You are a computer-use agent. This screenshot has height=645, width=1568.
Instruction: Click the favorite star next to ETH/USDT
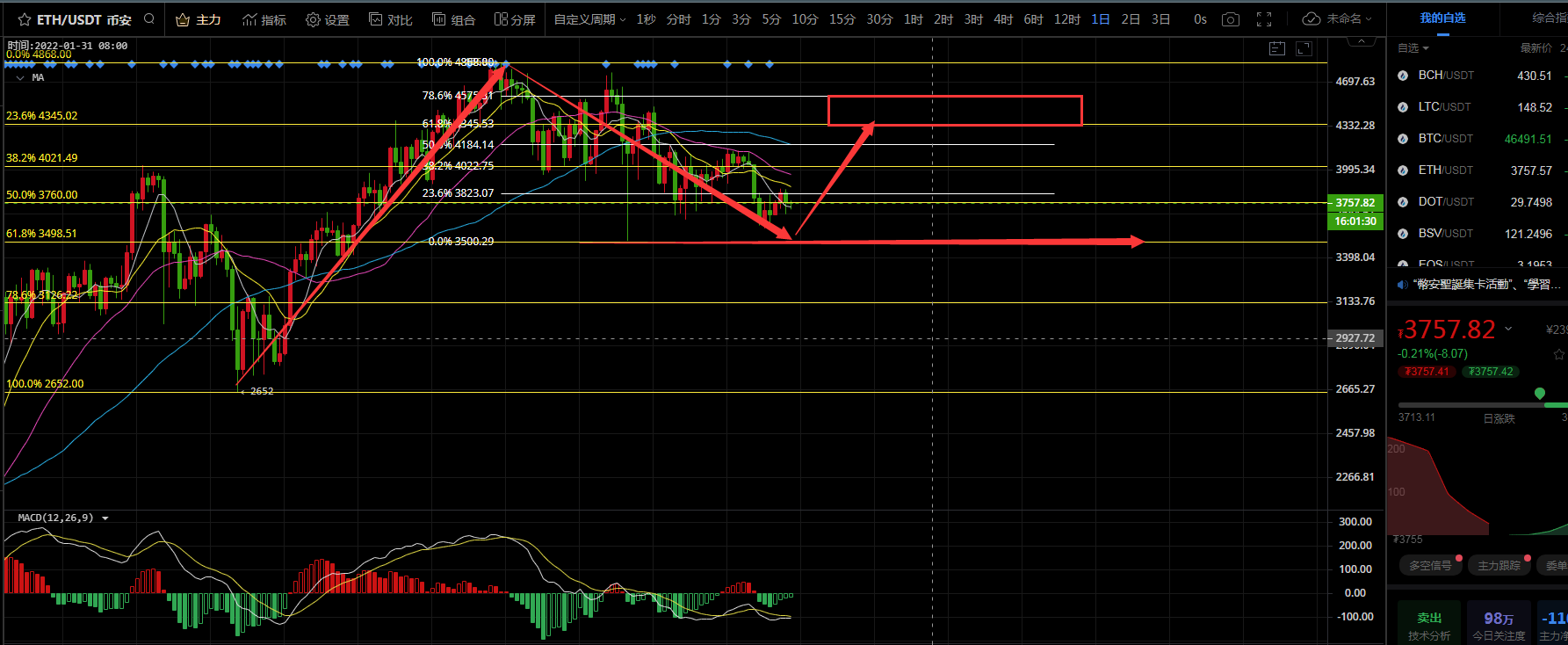[24, 19]
